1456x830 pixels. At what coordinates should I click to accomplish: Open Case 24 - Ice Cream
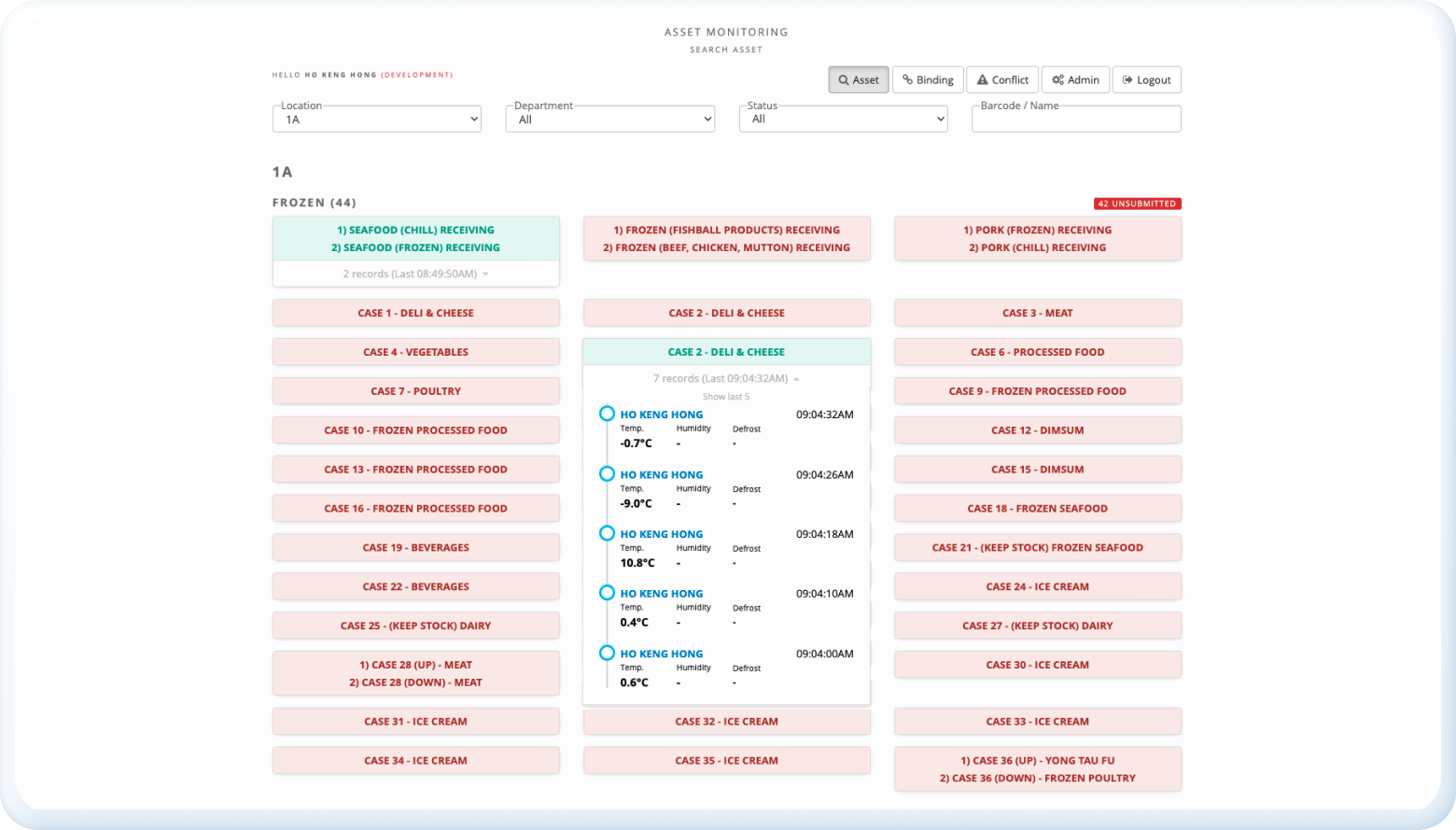point(1038,587)
